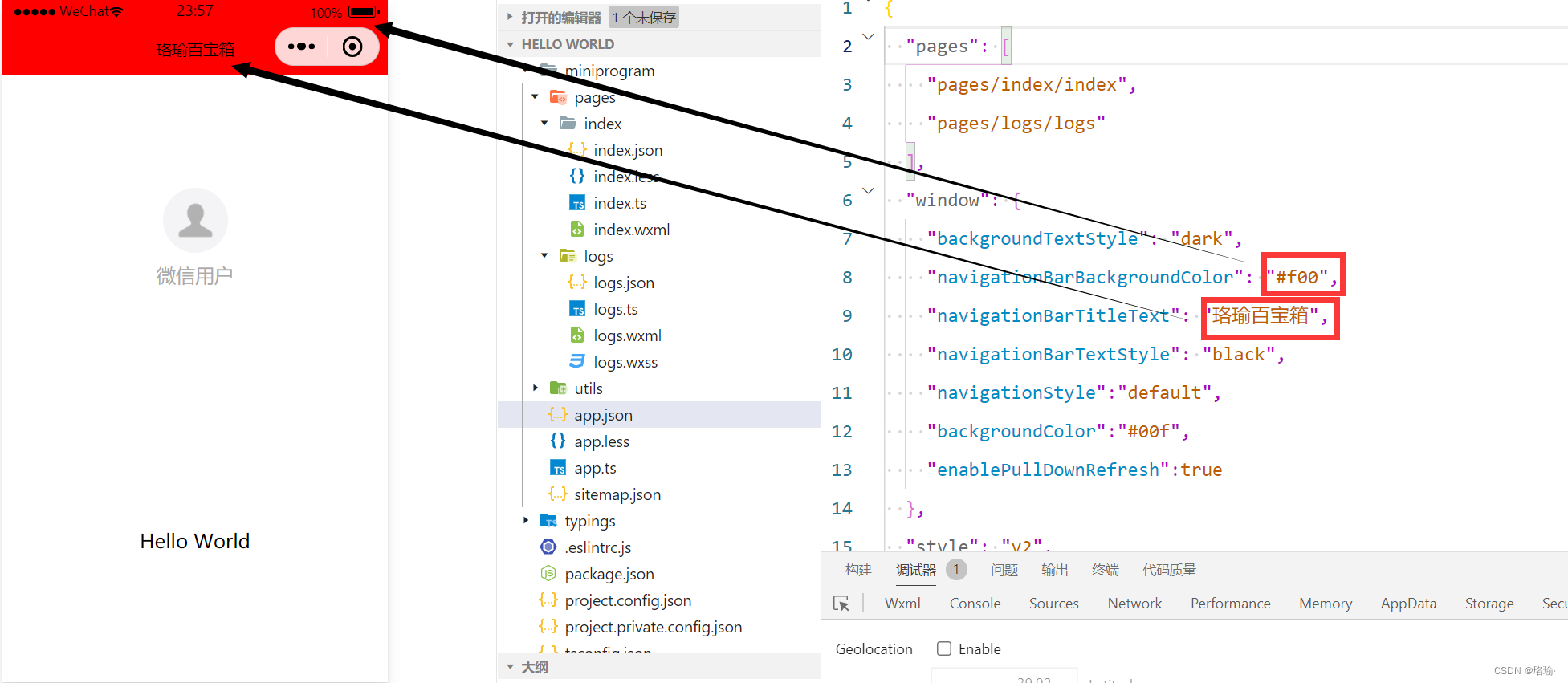Screen dimensions: 1568x683
Task: Click the logs.json file icon
Action: (x=577, y=283)
